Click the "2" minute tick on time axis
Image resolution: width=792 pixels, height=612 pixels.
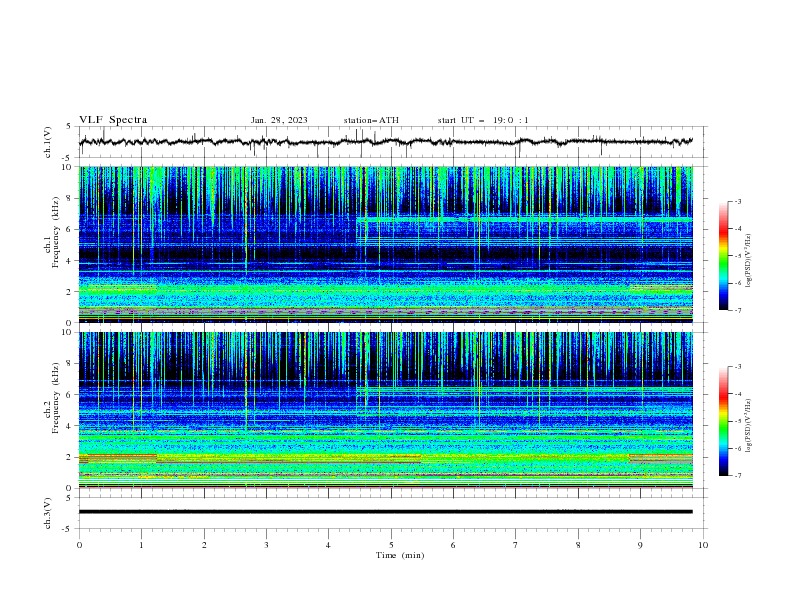point(204,545)
